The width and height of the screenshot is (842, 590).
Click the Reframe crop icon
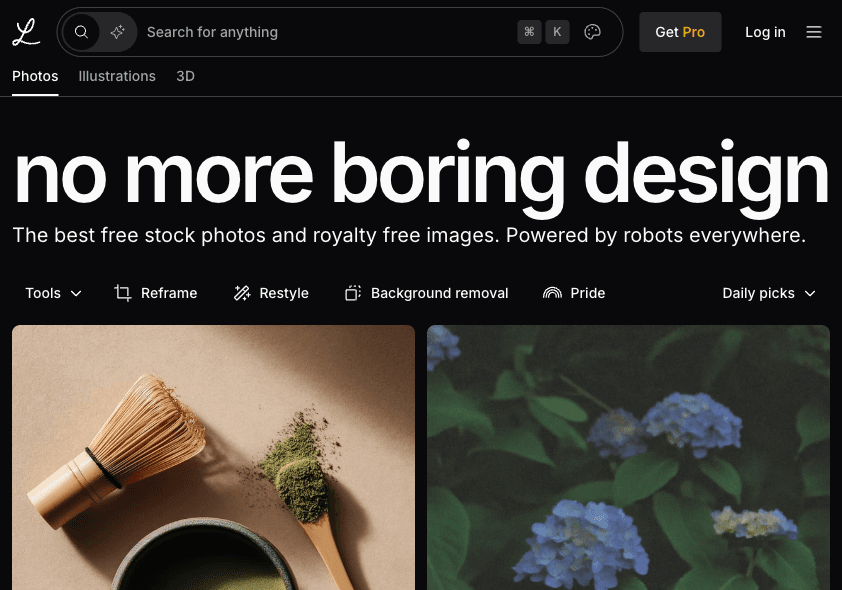(x=122, y=293)
